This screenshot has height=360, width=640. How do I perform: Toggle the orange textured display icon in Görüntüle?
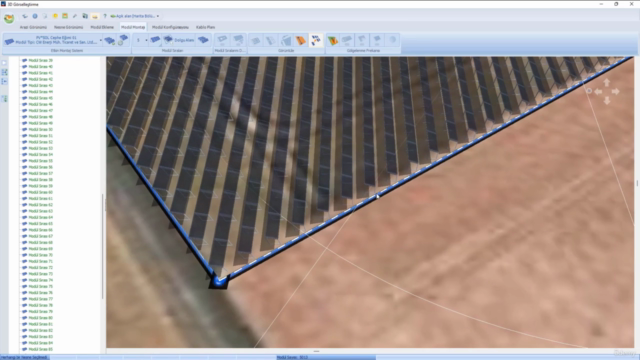[301, 40]
